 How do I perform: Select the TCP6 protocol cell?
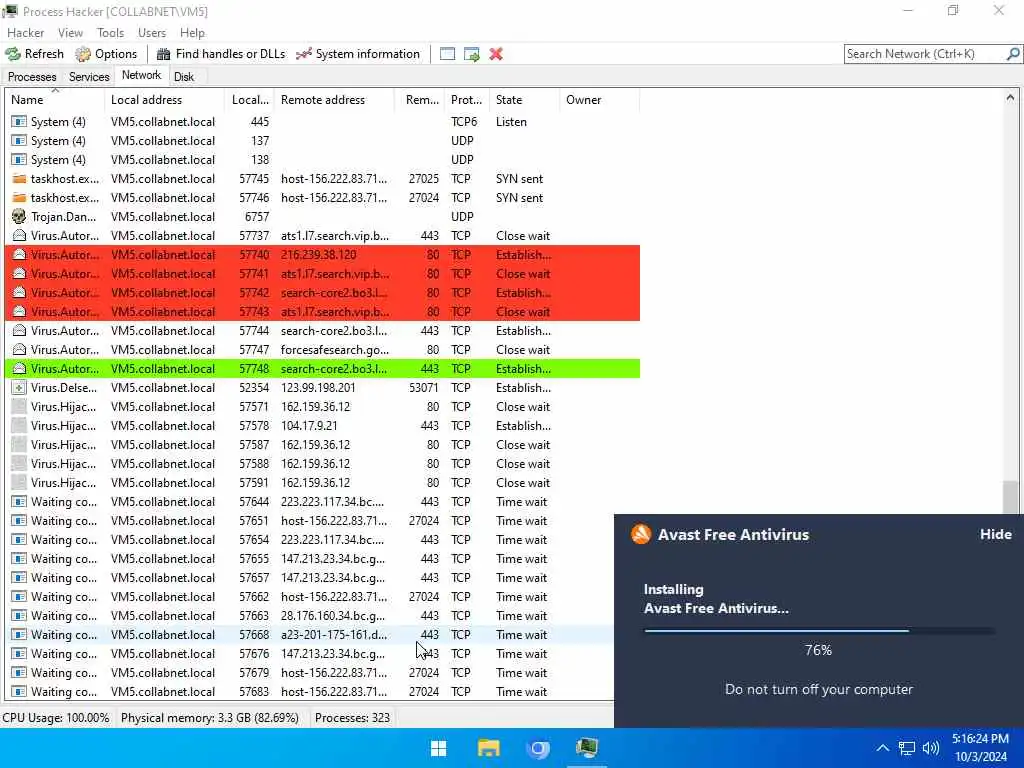[464, 122]
